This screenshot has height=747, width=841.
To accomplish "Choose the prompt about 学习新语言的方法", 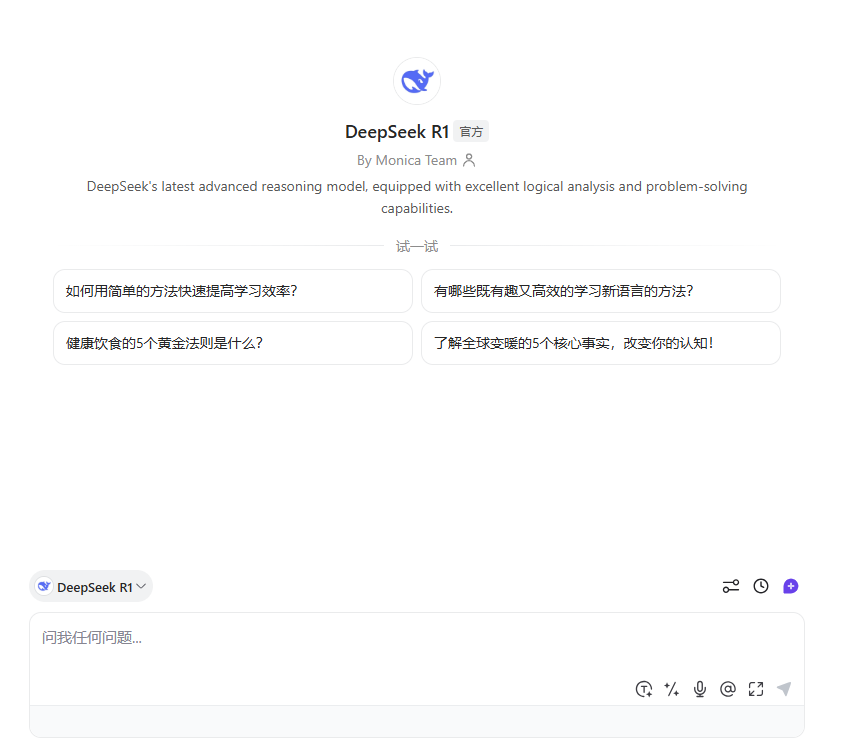I will pos(601,291).
